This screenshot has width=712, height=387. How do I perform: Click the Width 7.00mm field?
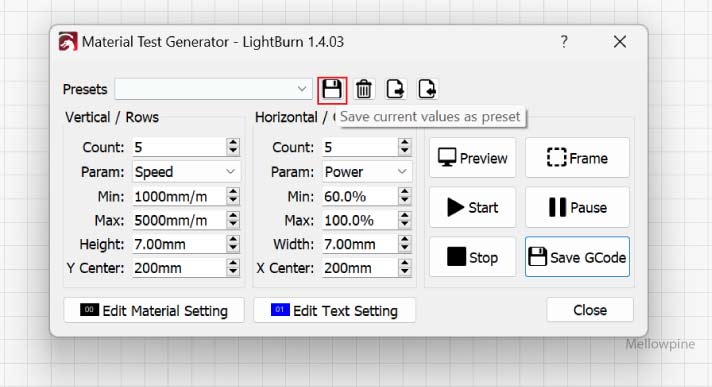(360, 244)
